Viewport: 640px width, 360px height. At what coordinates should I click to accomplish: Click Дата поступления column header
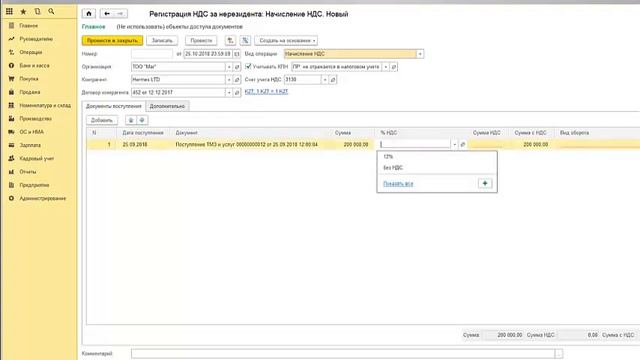[x=143, y=133]
